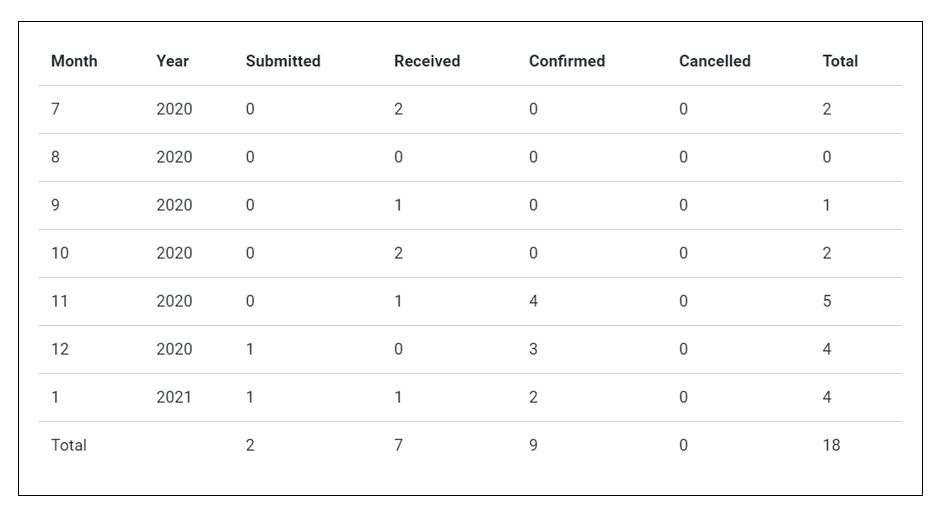Select the row total 5 for month 11
The height and width of the screenshot is (522, 940).
[827, 301]
